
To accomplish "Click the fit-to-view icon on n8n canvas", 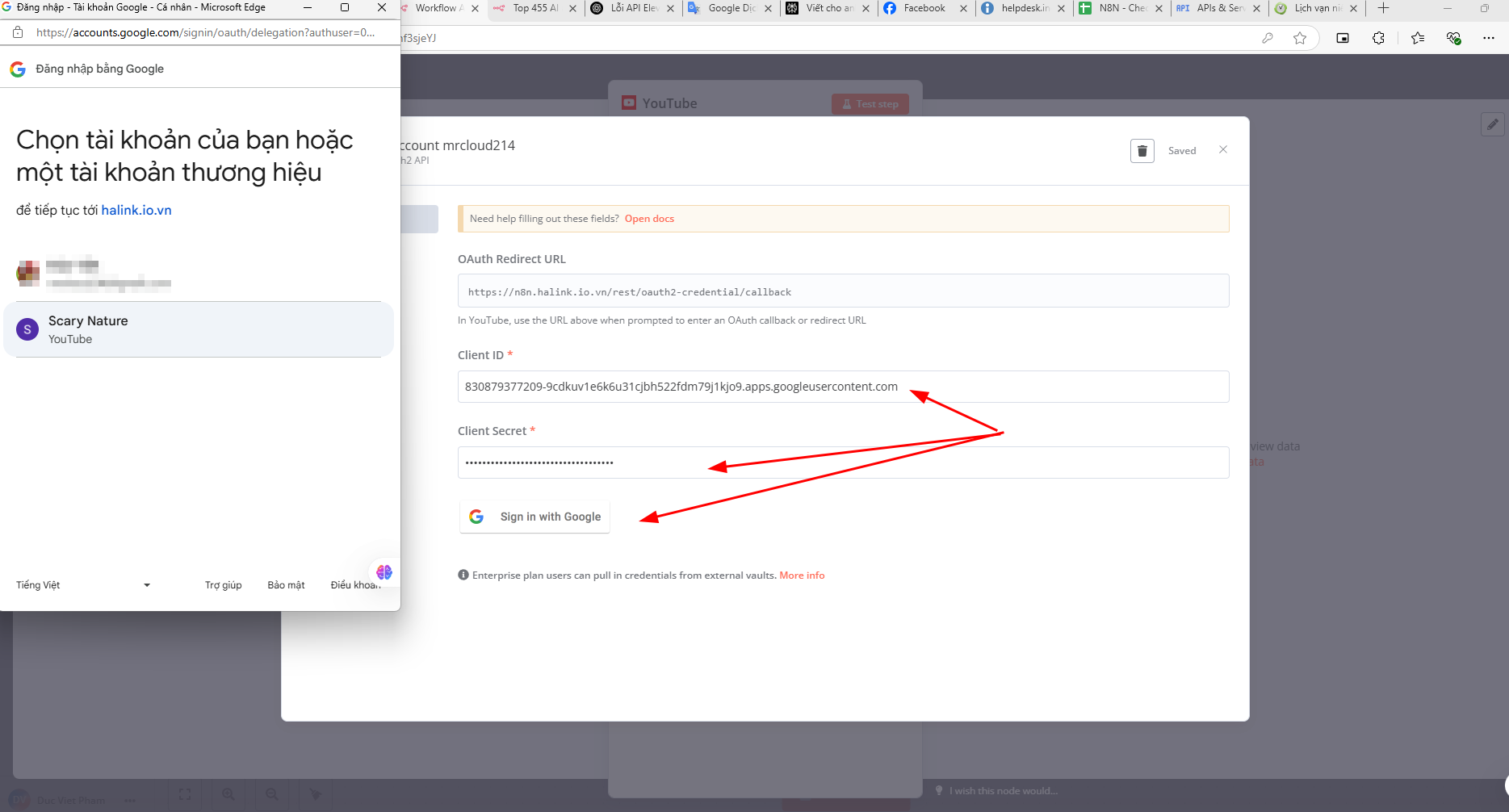I will [185, 794].
